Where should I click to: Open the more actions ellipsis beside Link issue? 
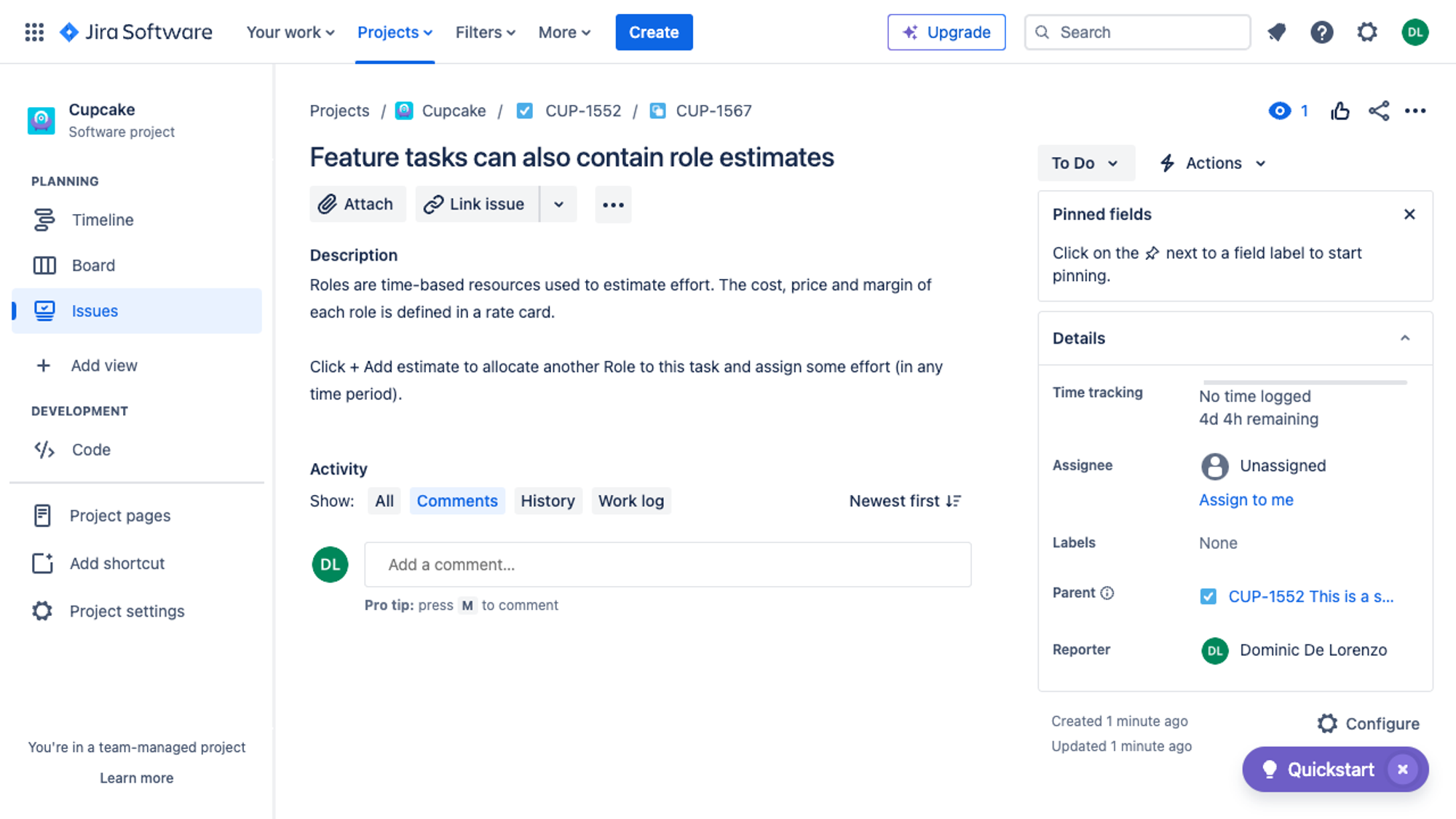pos(613,205)
